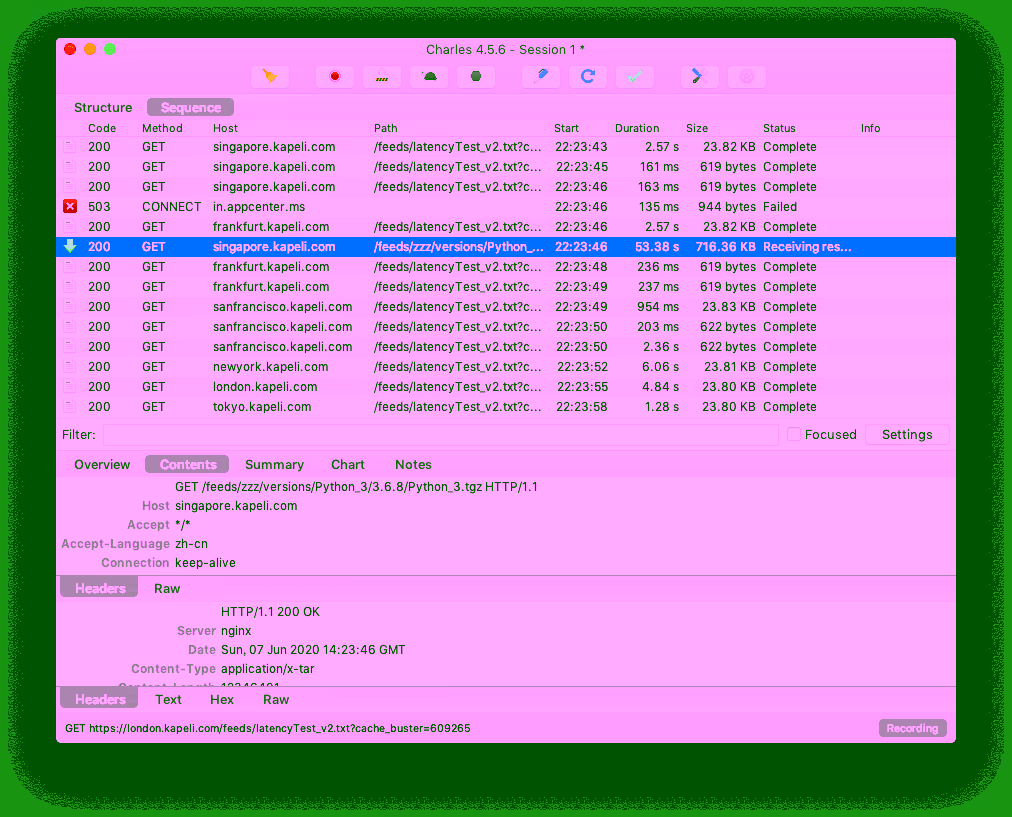This screenshot has height=817, width=1012.
Task: Open settings gear icon in toolbar
Action: (x=747, y=76)
